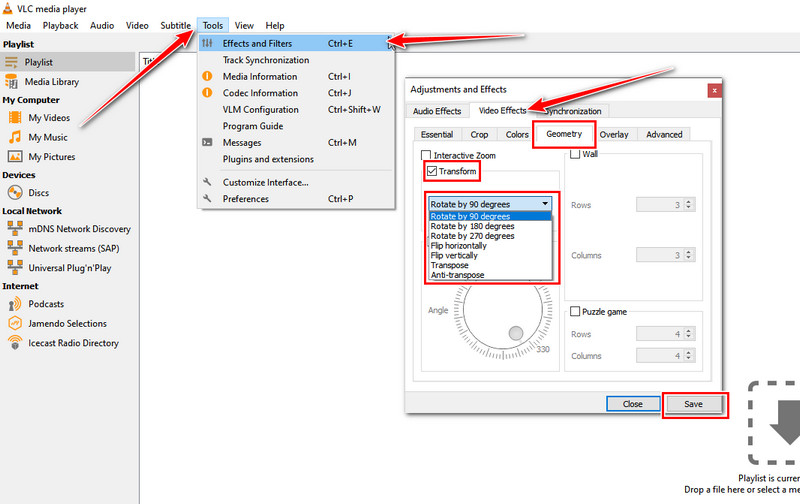This screenshot has height=504, width=800.
Task: Choose Transpose option
Action: [x=490, y=265]
